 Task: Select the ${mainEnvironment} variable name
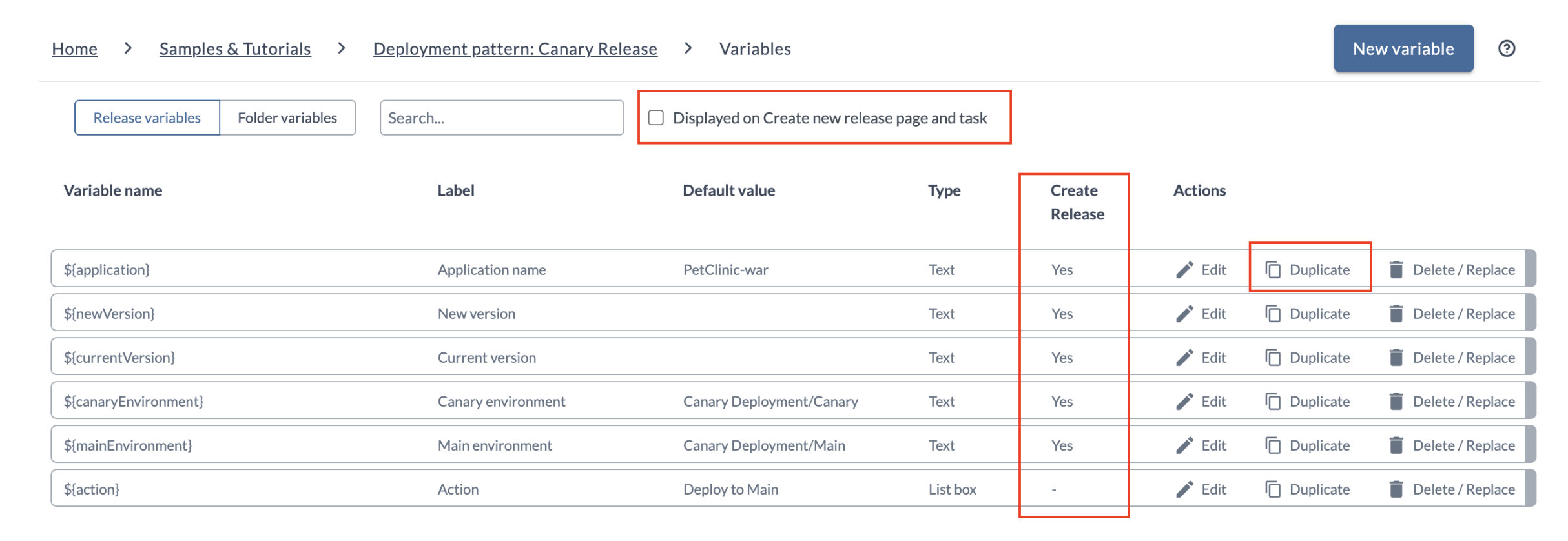click(x=128, y=445)
